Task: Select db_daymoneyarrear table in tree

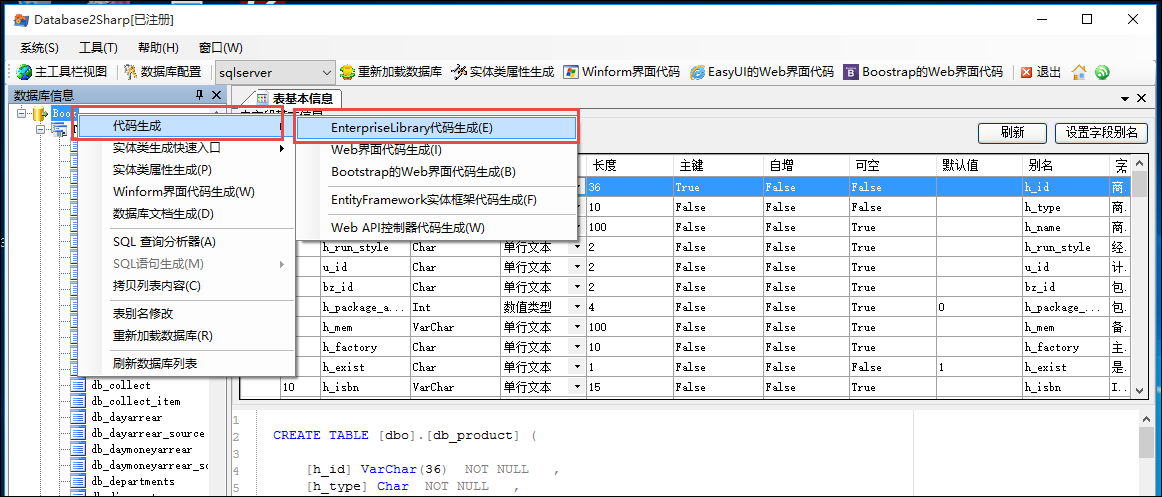Action: click(142, 450)
